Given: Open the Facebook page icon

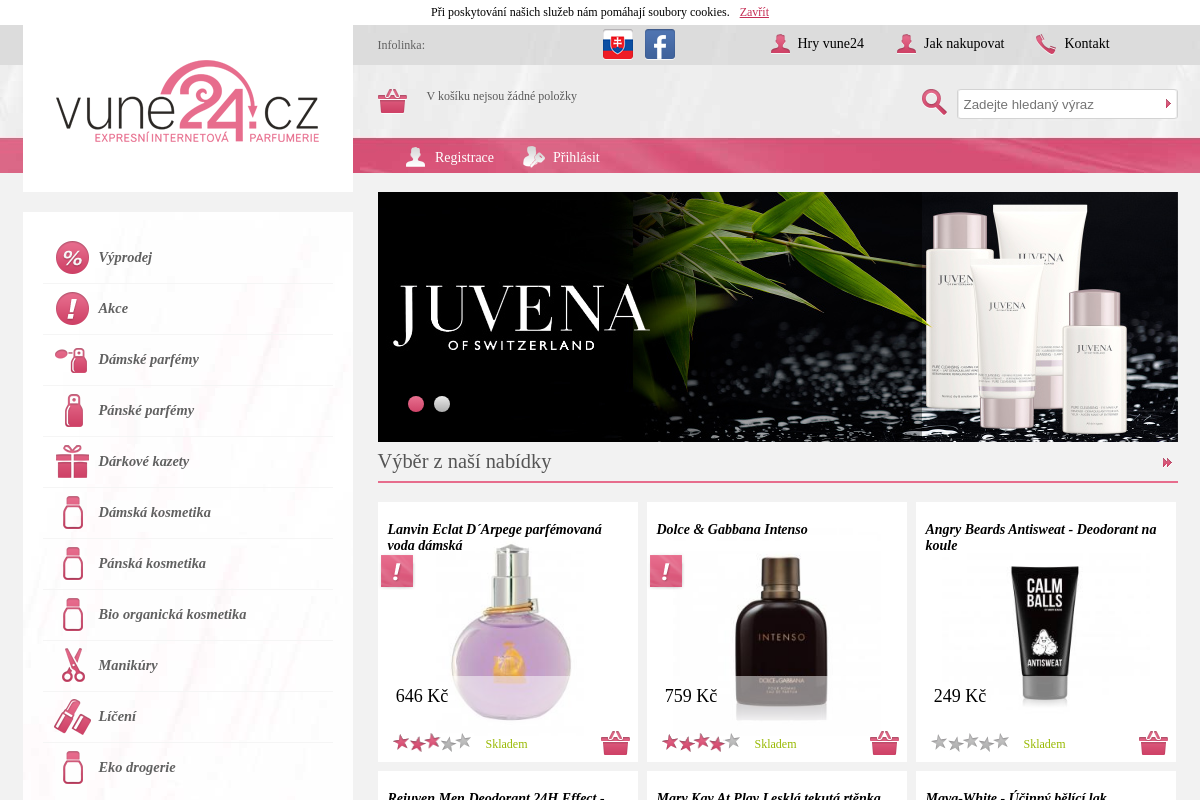Looking at the screenshot, I should [660, 44].
